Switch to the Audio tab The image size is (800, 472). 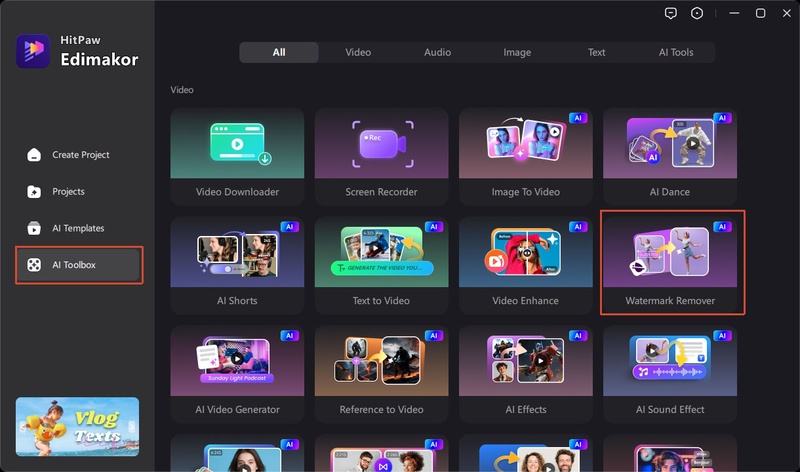tap(438, 53)
